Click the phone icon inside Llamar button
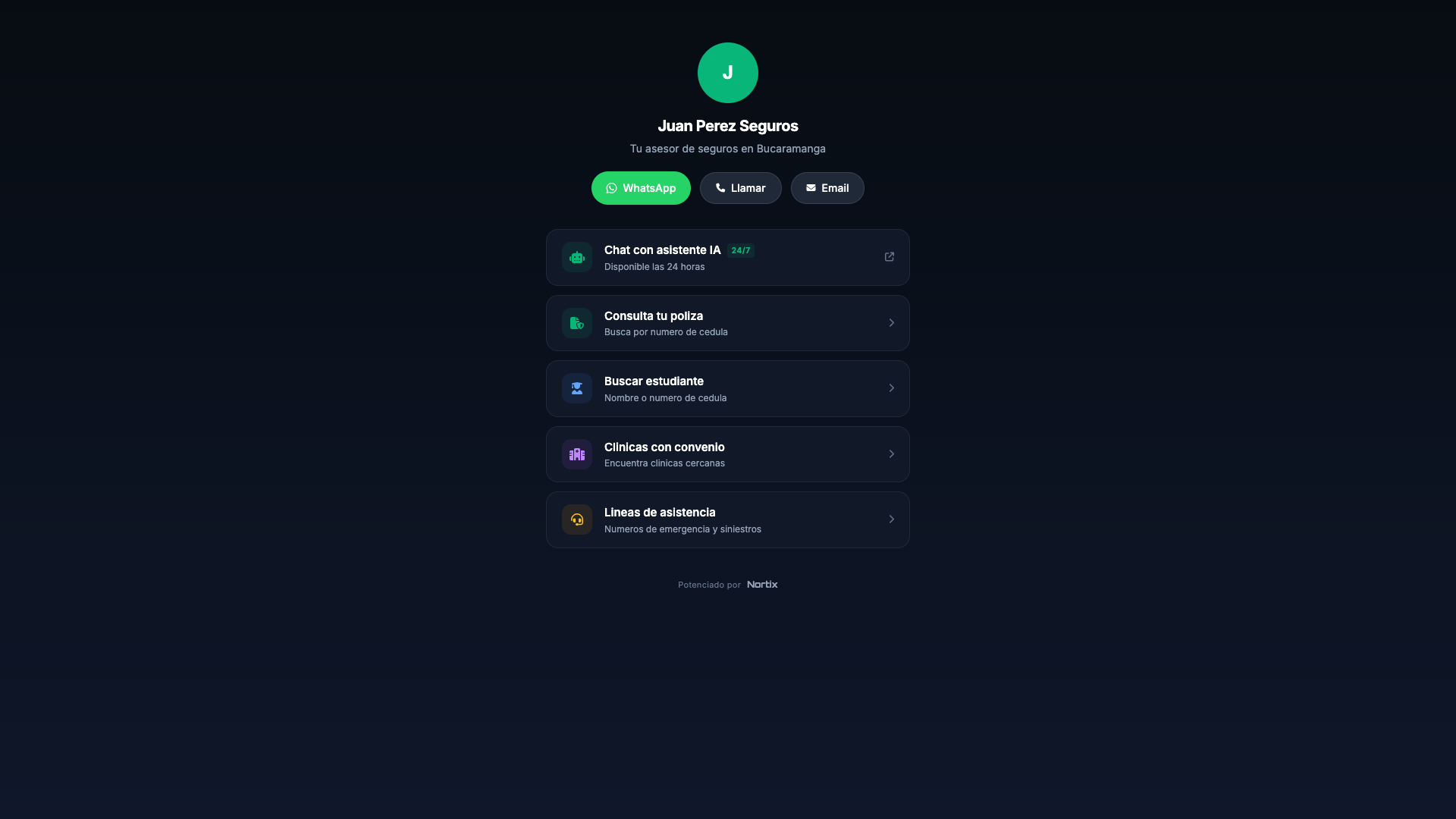Image resolution: width=1456 pixels, height=819 pixels. pyautogui.click(x=720, y=188)
